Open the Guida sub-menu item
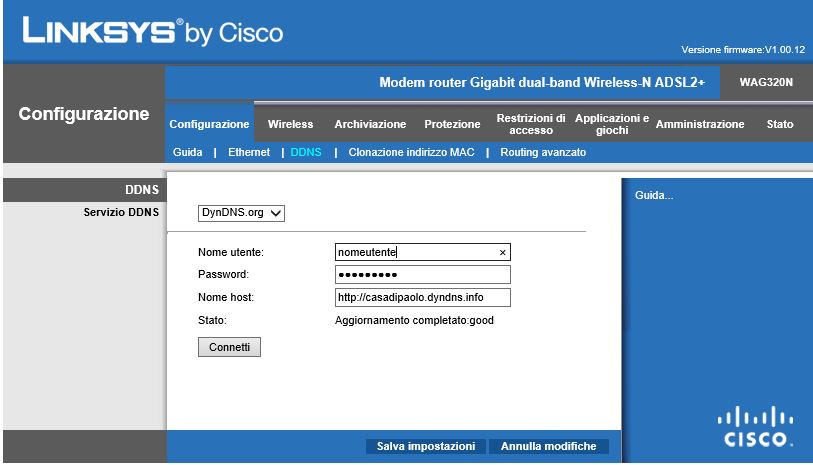Image resolution: width=813 pixels, height=465 pixels. (x=188, y=152)
